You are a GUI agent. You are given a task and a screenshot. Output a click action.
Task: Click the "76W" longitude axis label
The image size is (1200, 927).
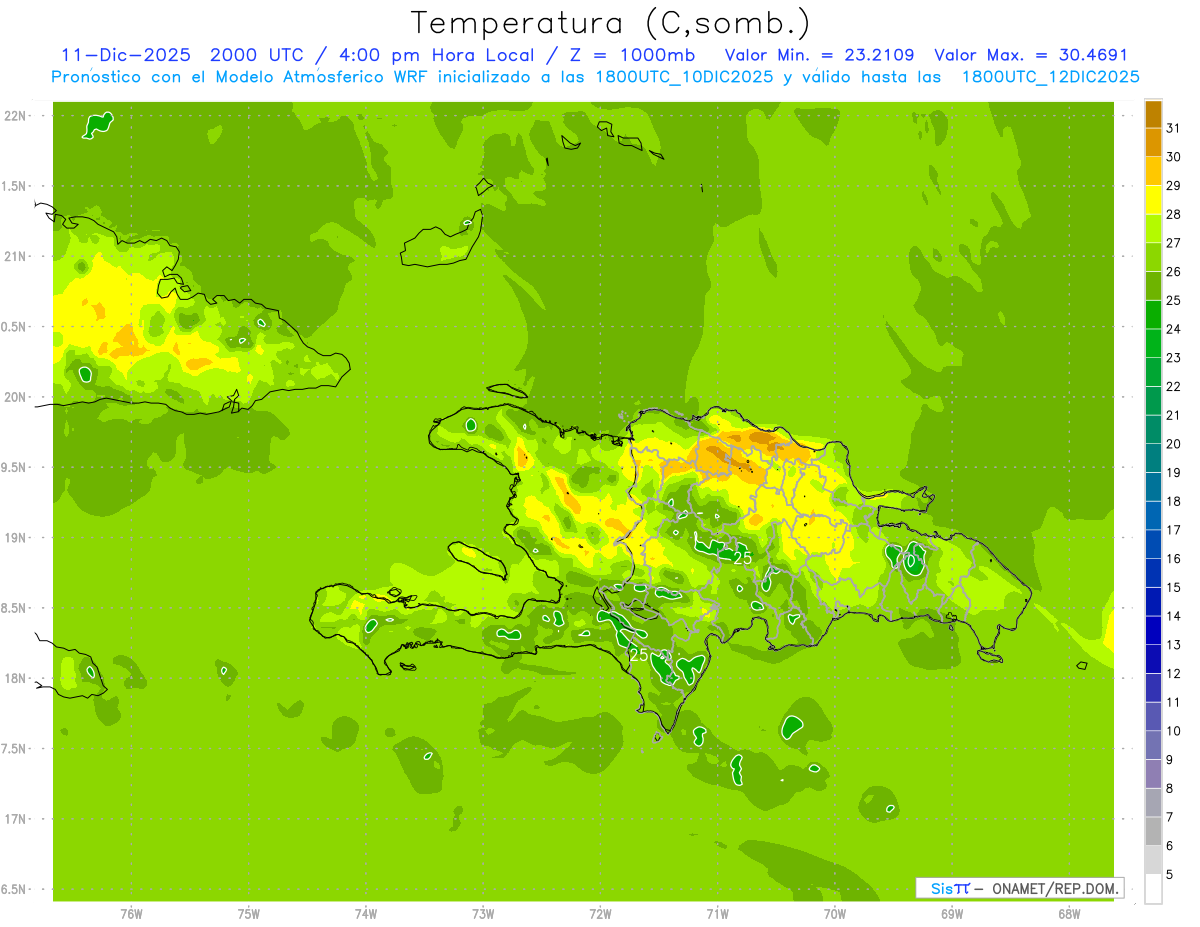click(131, 914)
